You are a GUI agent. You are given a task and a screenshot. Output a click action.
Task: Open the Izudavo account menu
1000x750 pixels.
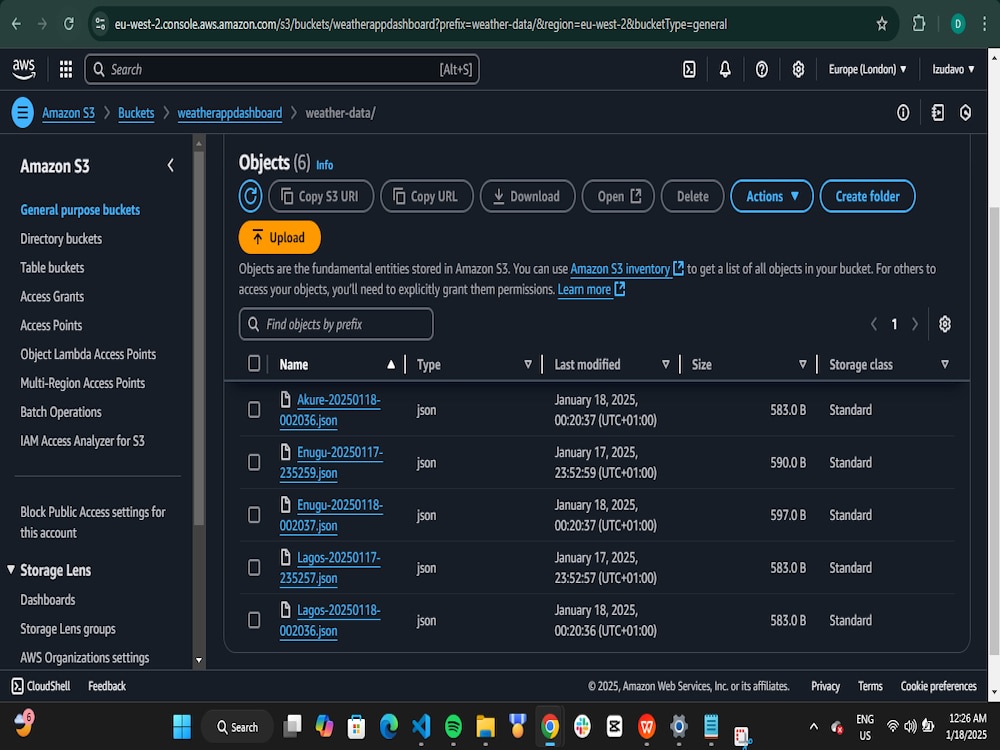tap(953, 69)
